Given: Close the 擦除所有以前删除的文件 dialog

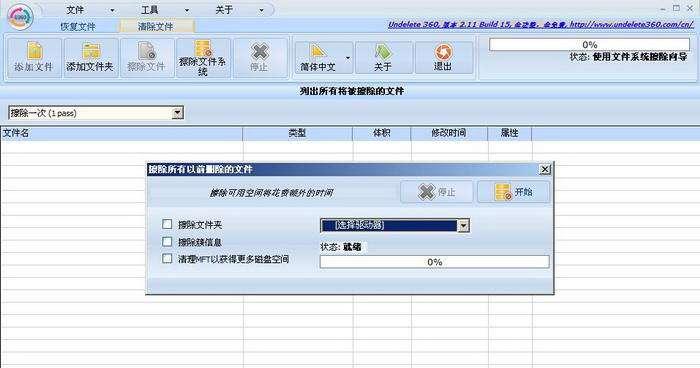Looking at the screenshot, I should point(545,169).
